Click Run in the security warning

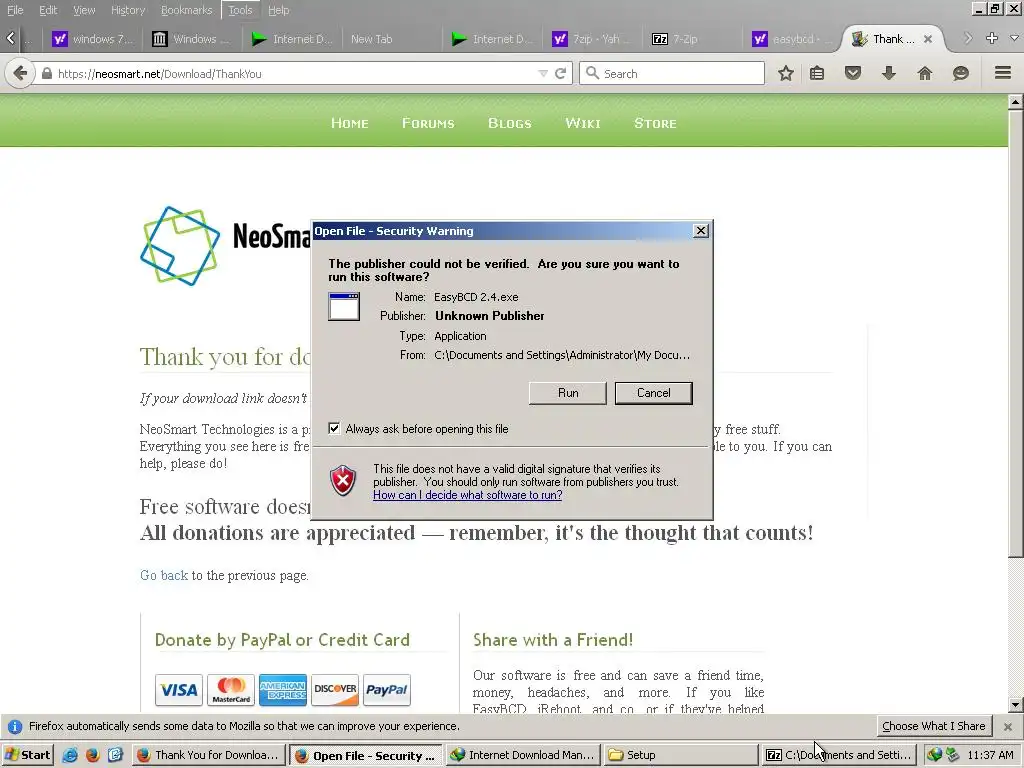tap(568, 392)
